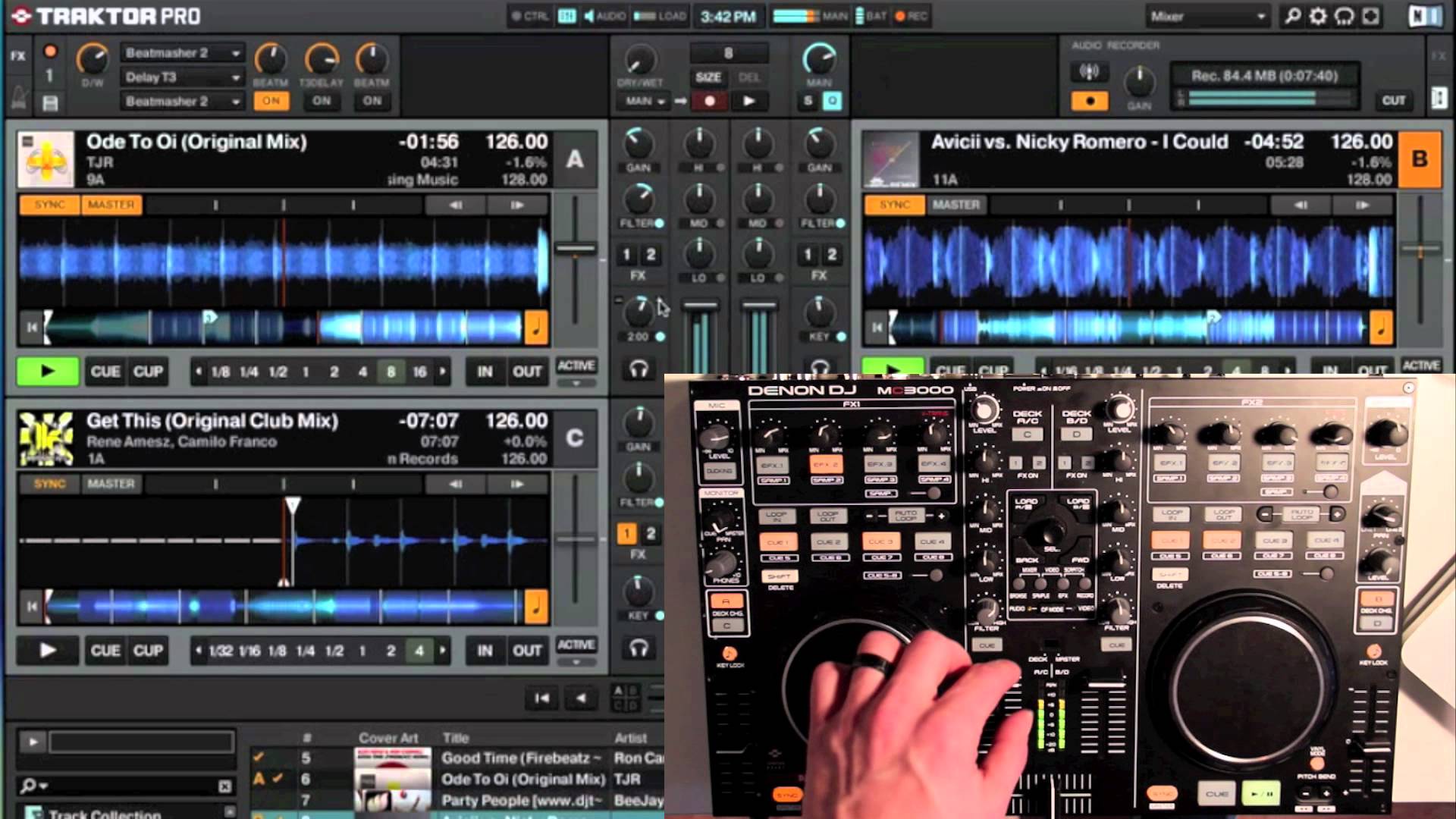Select loop size 1/4 on Deck A
The width and height of the screenshot is (1456, 819).
[x=249, y=372]
